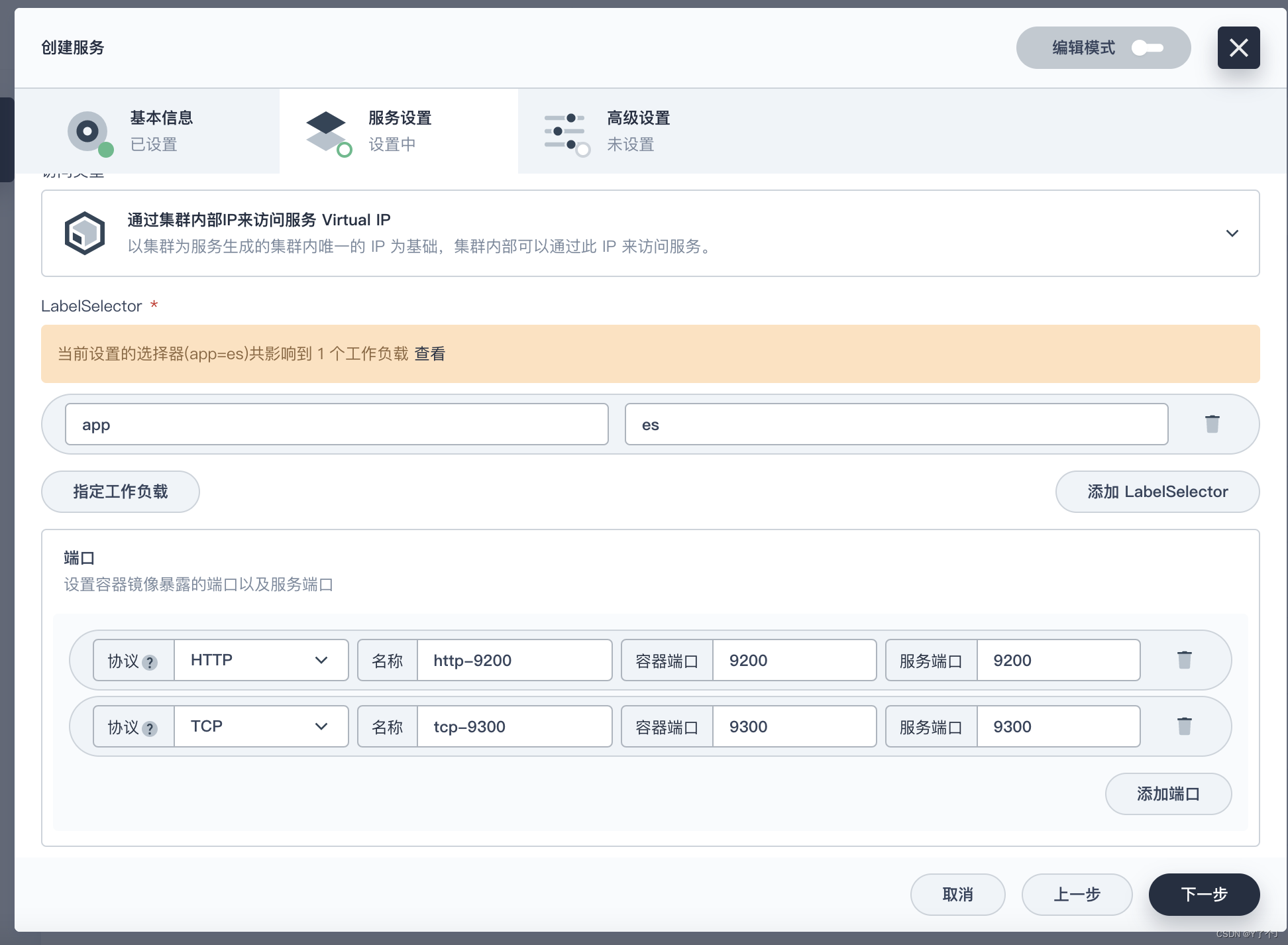Viewport: 1288px width, 945px height.
Task: Click the 添加端口 button
Action: 1168,794
